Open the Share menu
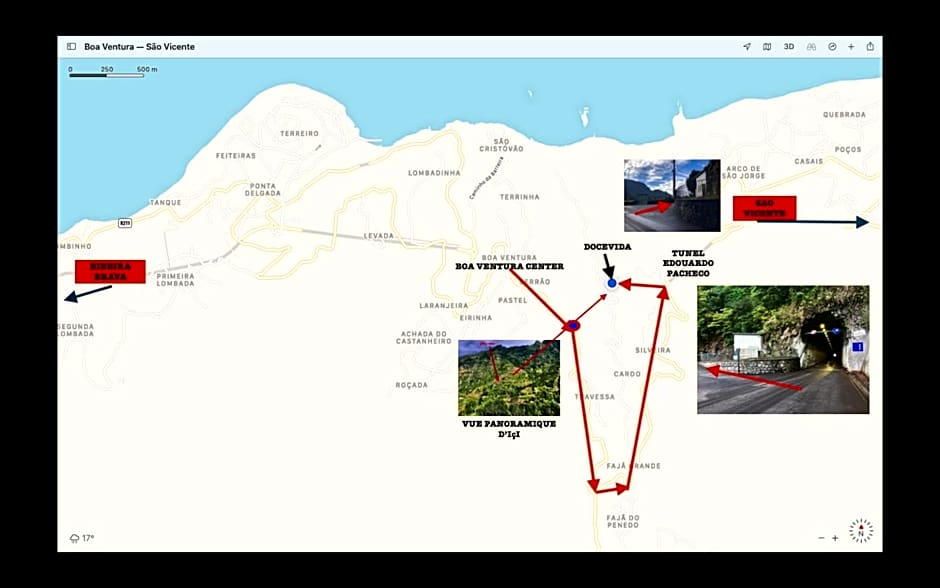This screenshot has height=588, width=940. pyautogui.click(x=870, y=47)
